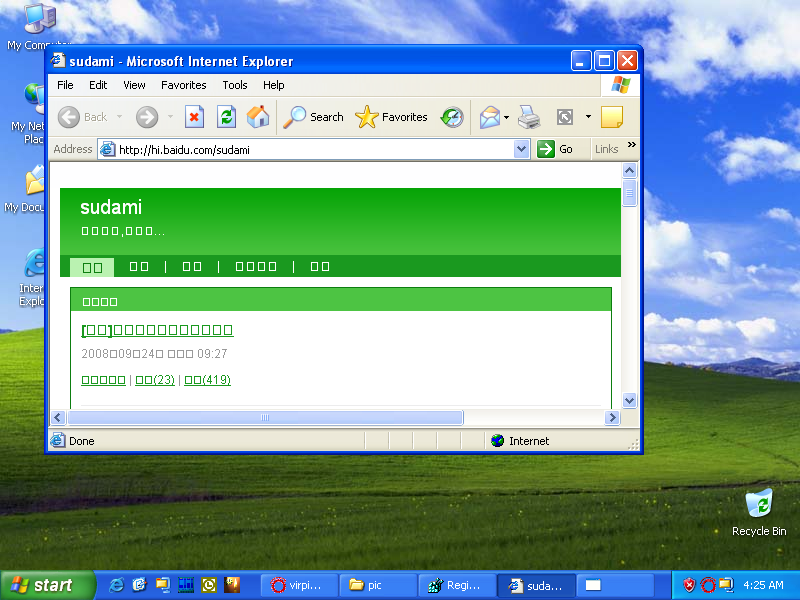Click the red shield security tray icon
The height and width of the screenshot is (600, 800).
[689, 585]
